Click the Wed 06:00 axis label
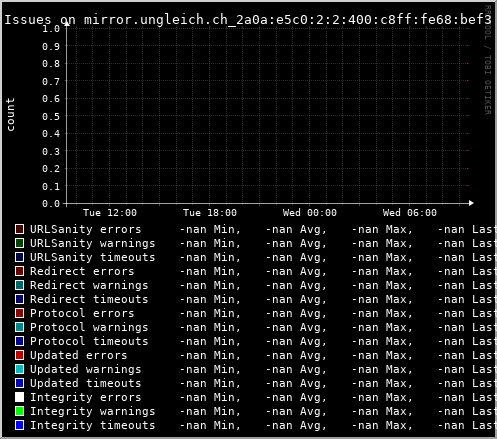Image resolution: width=497 pixels, height=439 pixels. pos(410,213)
